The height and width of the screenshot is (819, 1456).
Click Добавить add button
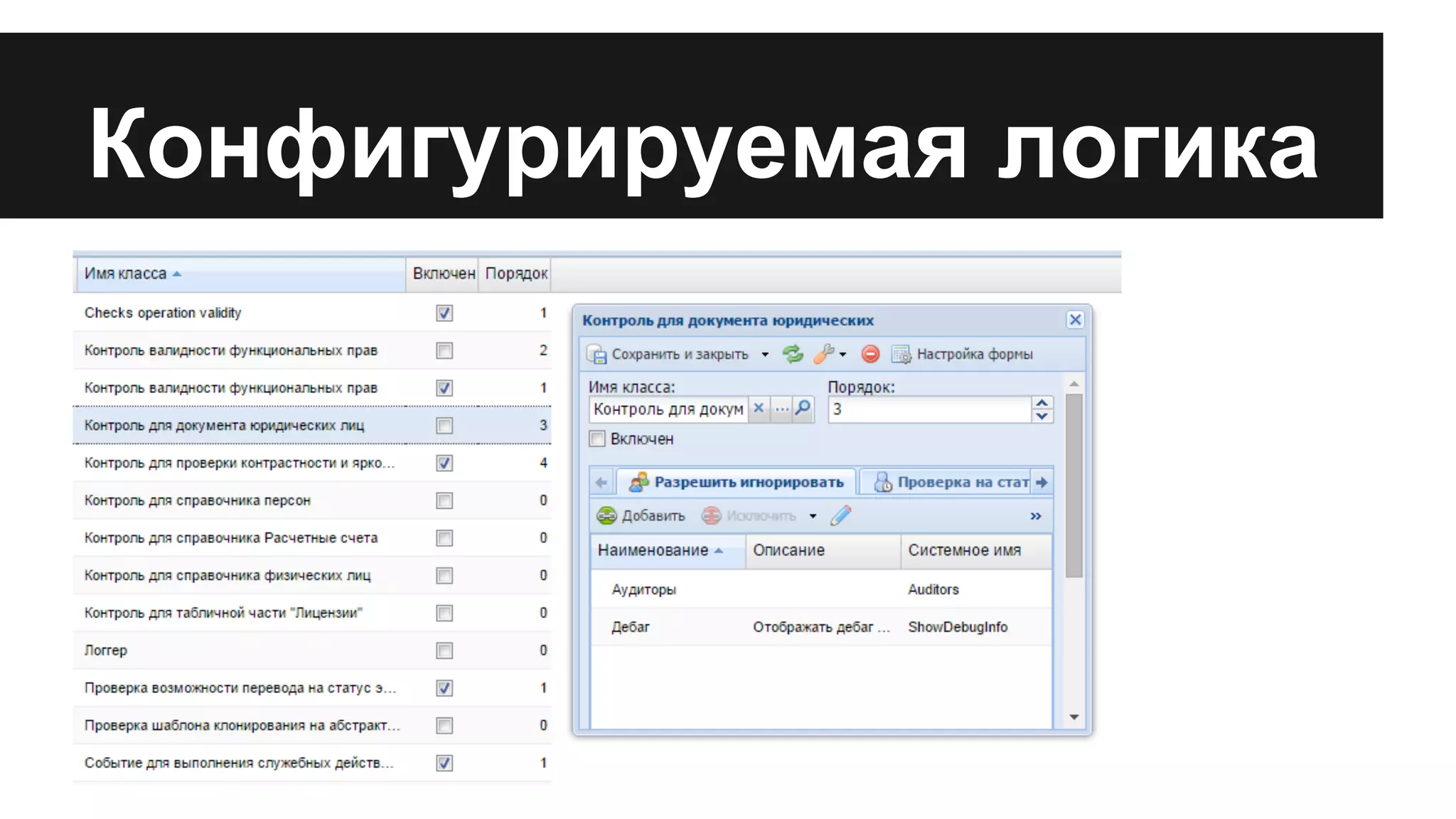click(641, 515)
